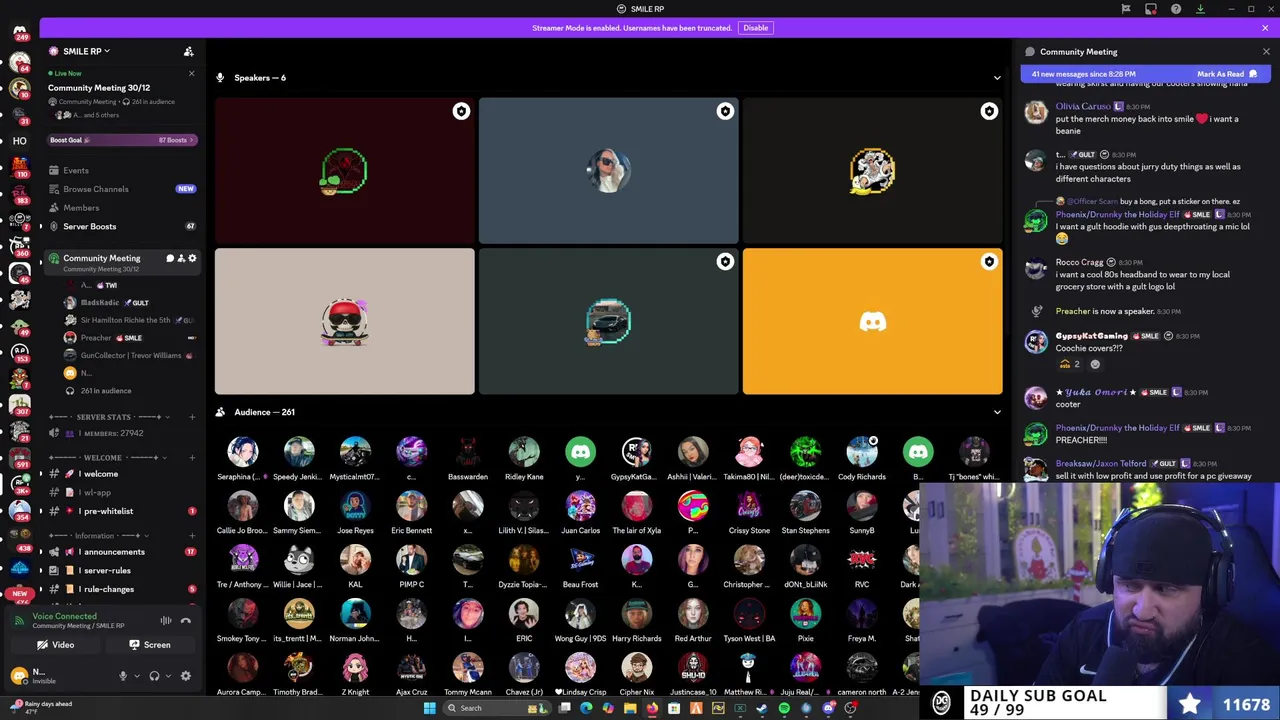Open the Boost Goal progress bar
This screenshot has height=720, width=1280.
pyautogui.click(x=122, y=140)
